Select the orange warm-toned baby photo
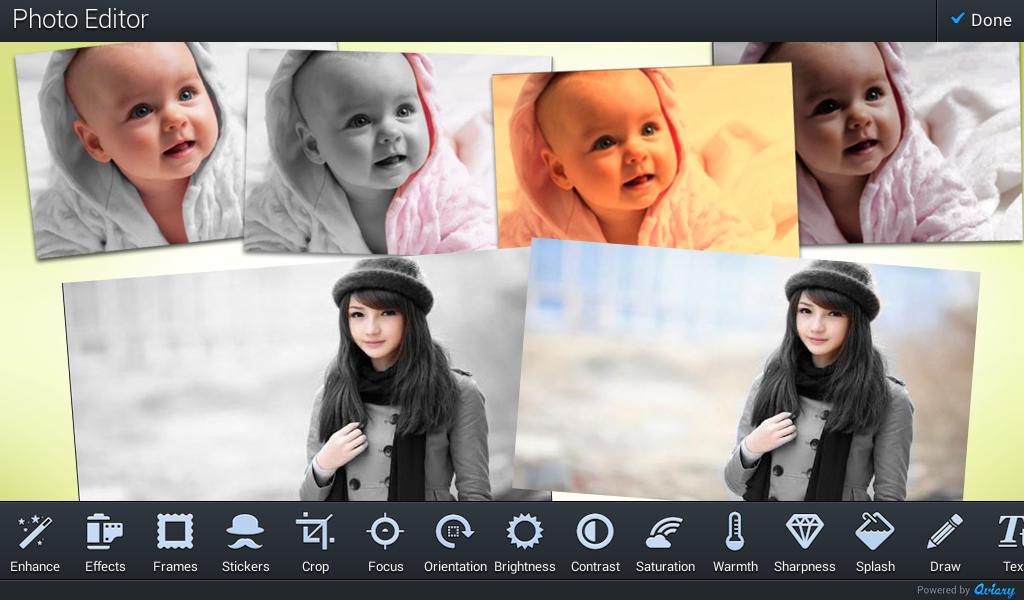This screenshot has height=600, width=1024. click(x=645, y=161)
